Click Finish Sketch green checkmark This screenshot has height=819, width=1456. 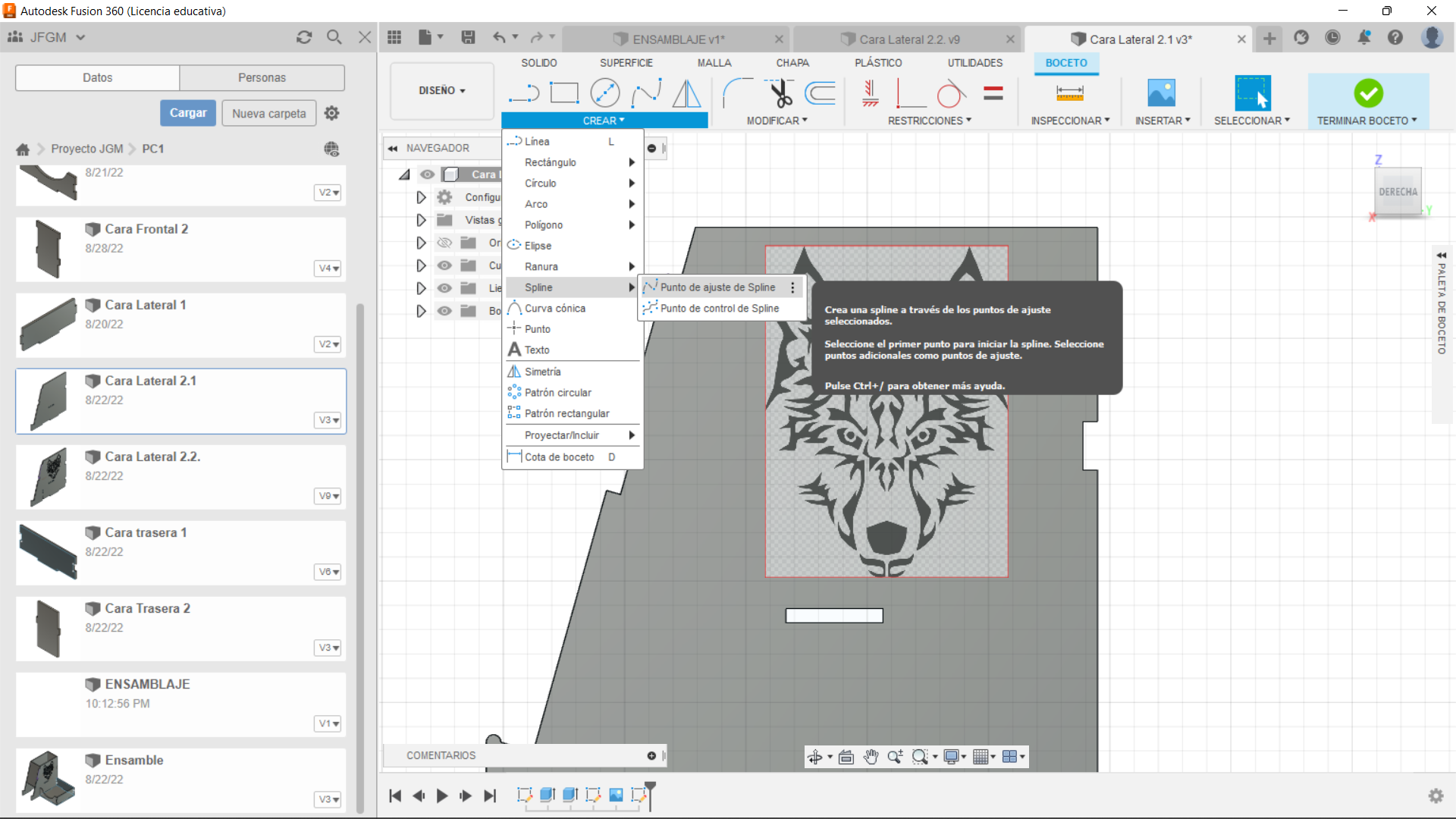(x=1368, y=93)
